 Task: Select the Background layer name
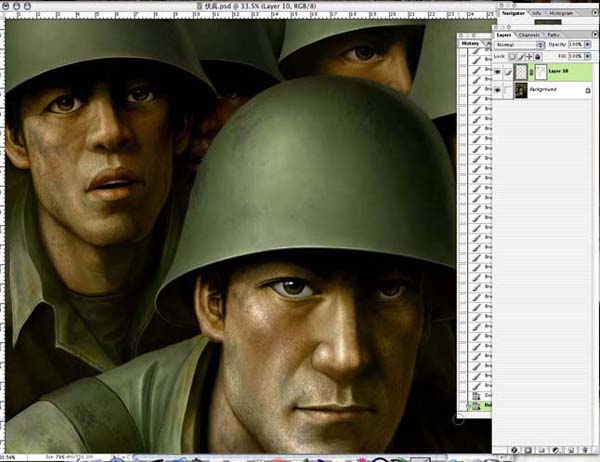[x=543, y=90]
